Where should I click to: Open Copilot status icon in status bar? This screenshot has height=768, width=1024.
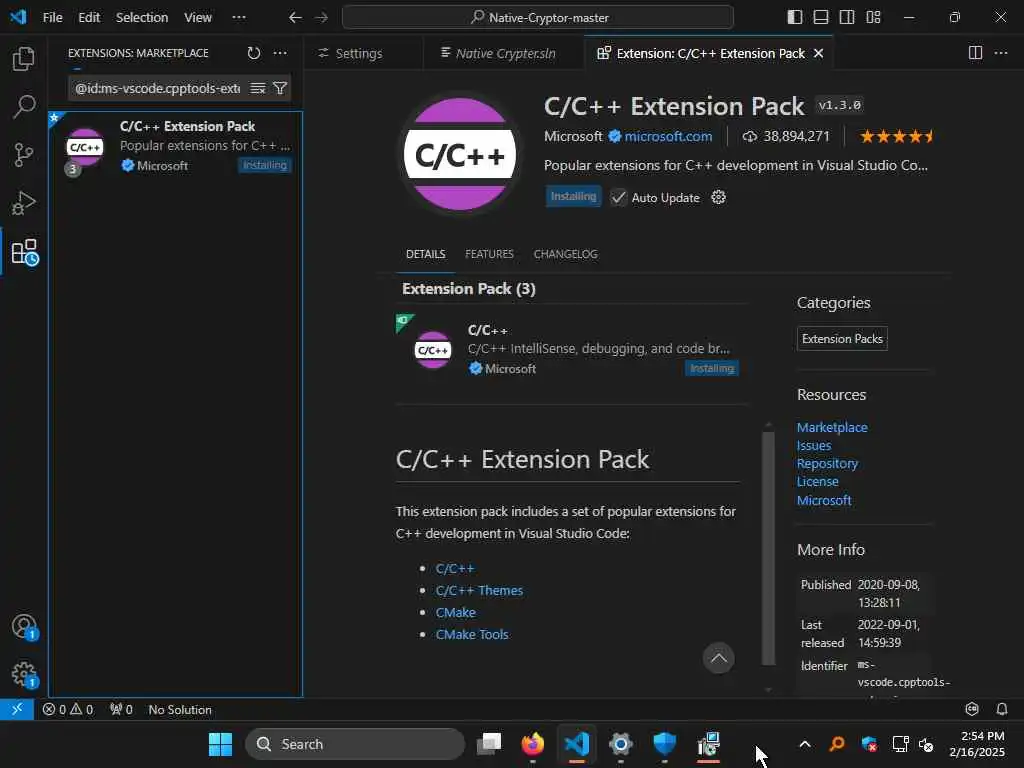[x=972, y=709]
